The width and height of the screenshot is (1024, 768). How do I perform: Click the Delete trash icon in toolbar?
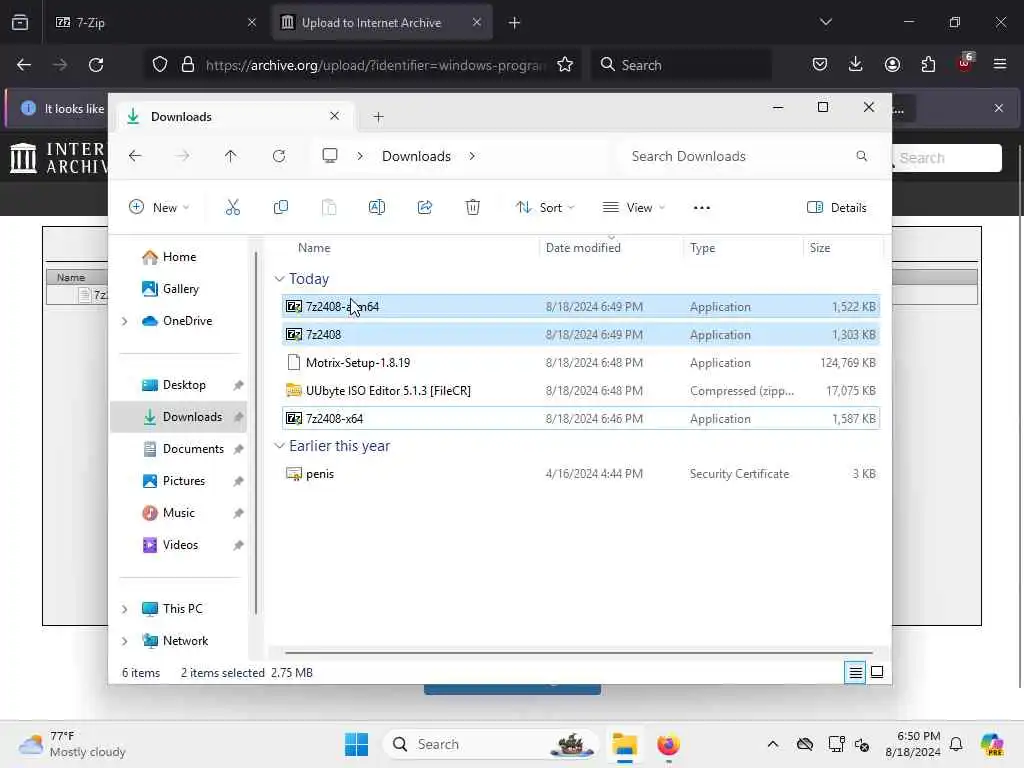(473, 208)
